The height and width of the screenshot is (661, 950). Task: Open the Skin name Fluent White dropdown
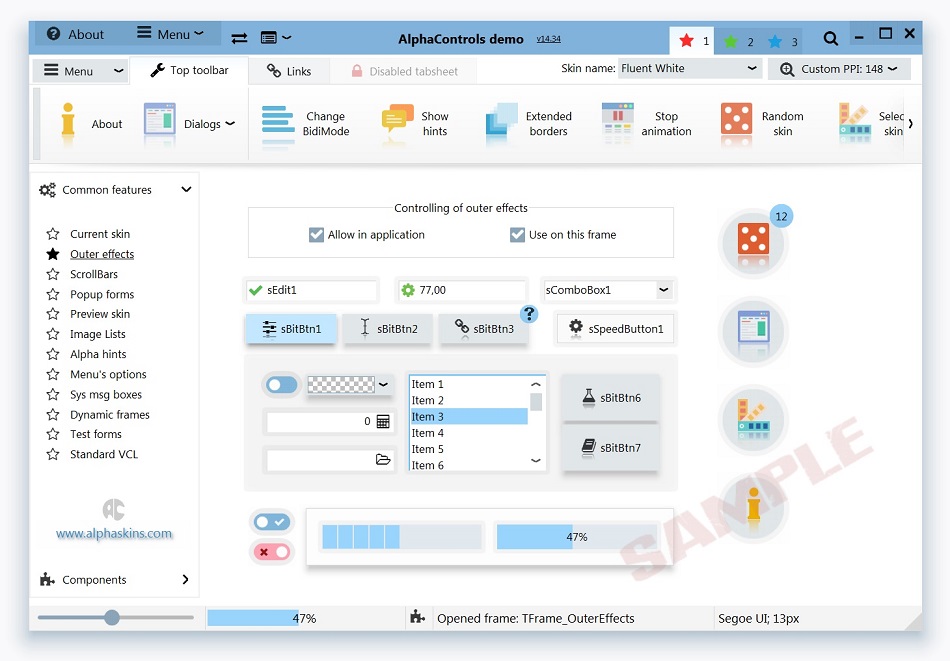[x=690, y=68]
